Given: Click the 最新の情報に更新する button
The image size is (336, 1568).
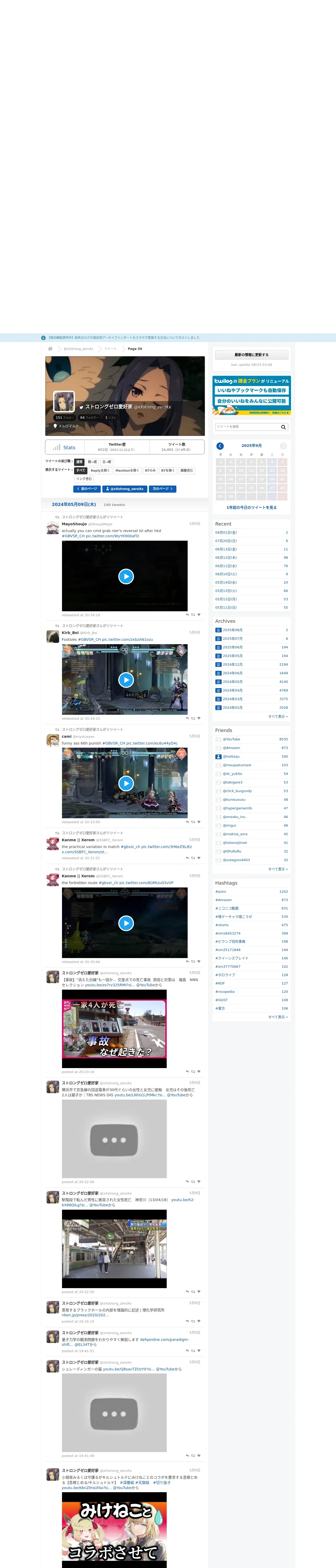Looking at the screenshot, I should pyautogui.click(x=251, y=355).
